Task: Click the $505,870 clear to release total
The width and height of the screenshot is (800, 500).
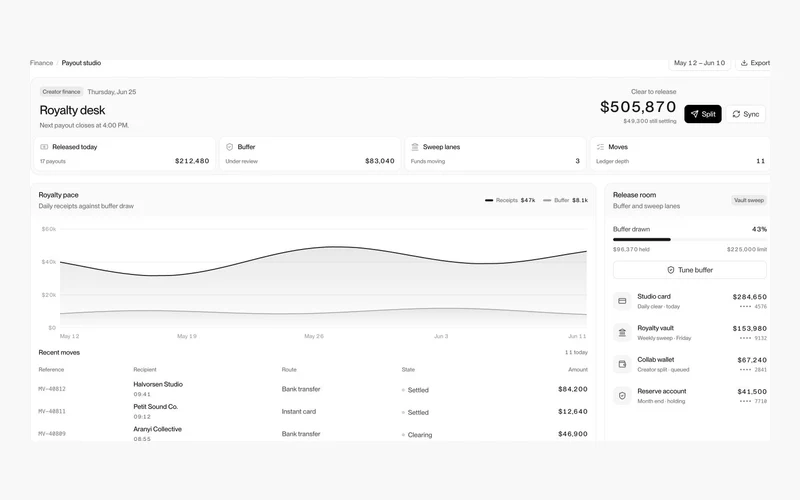Action: 638,107
